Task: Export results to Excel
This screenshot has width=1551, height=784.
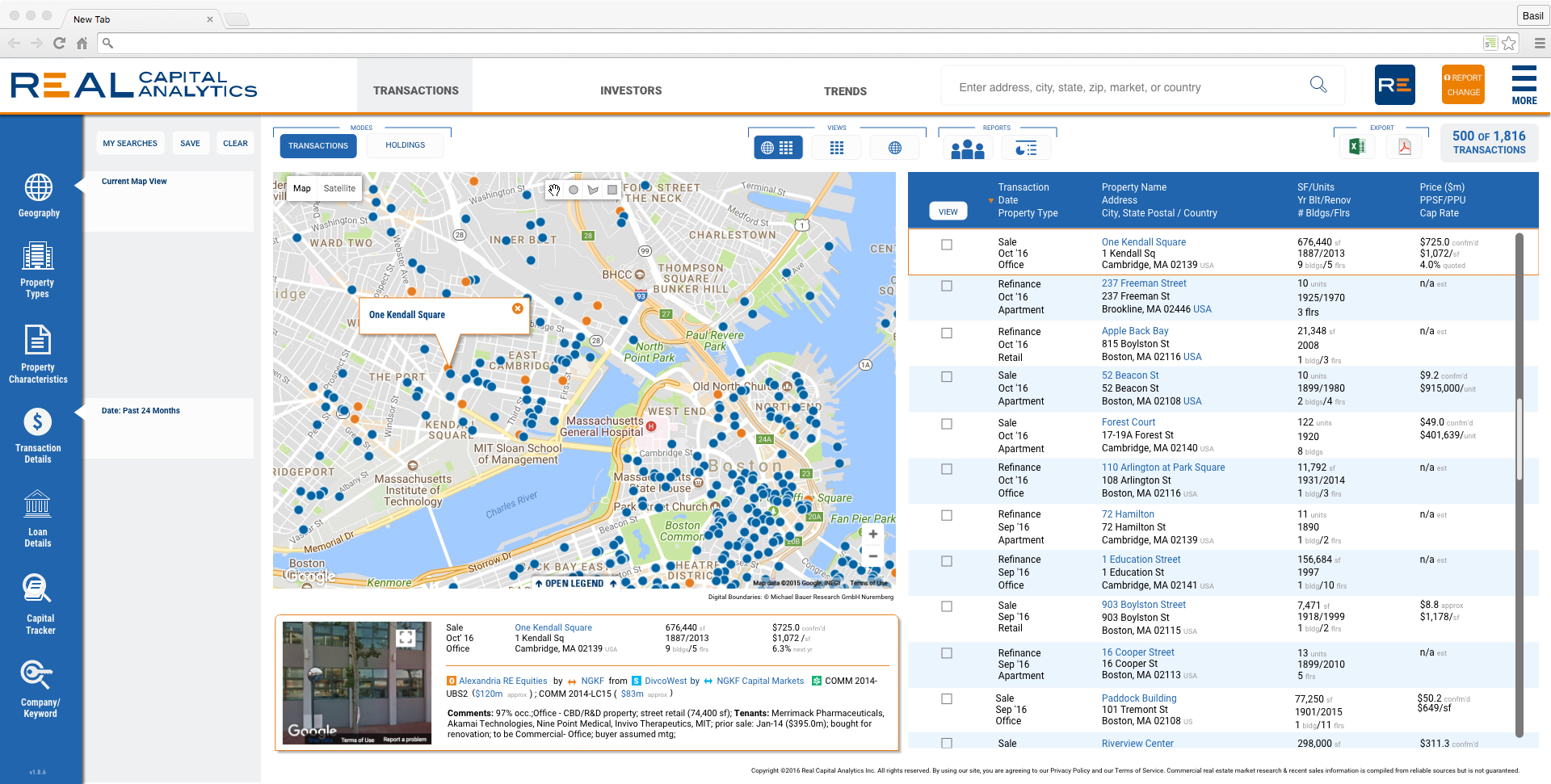Action: coord(1357,146)
